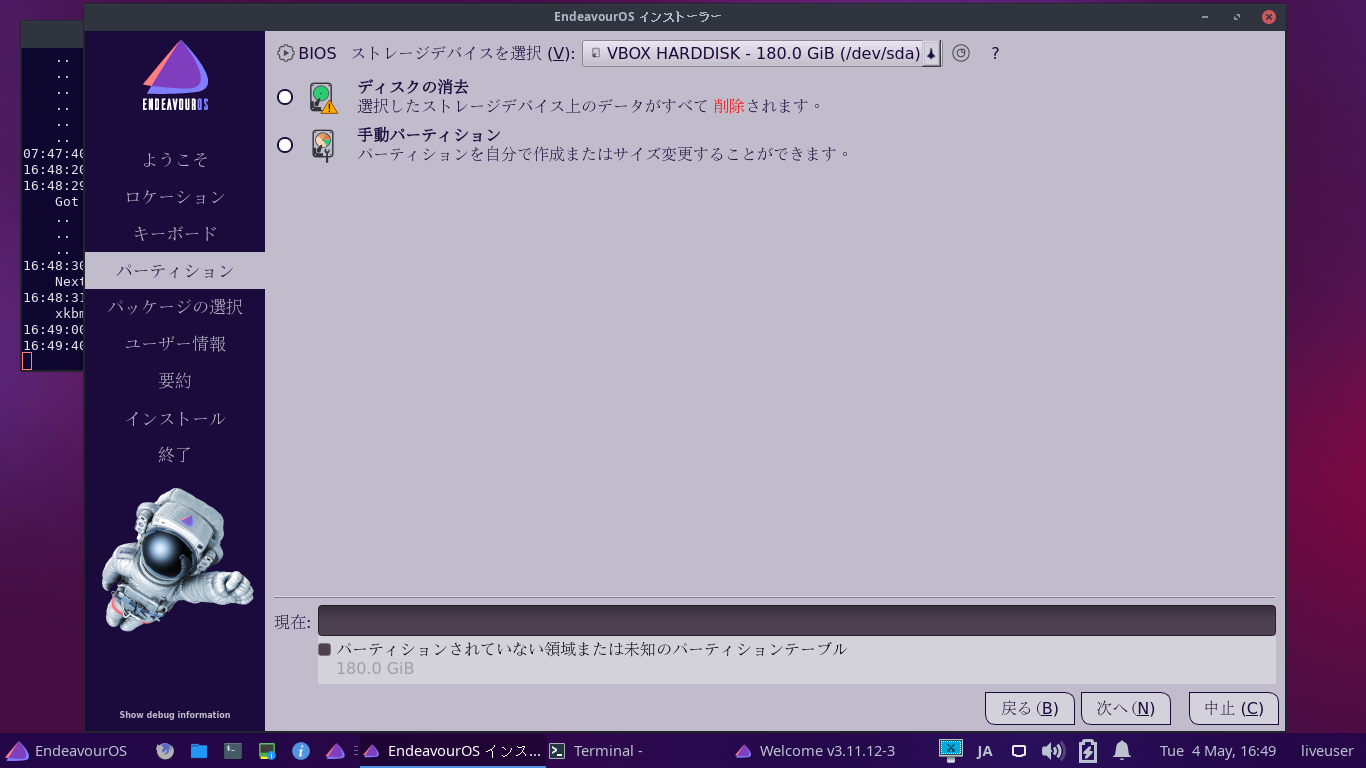Click the 180.0 GiB size text
The image size is (1366, 768).
pos(375,668)
